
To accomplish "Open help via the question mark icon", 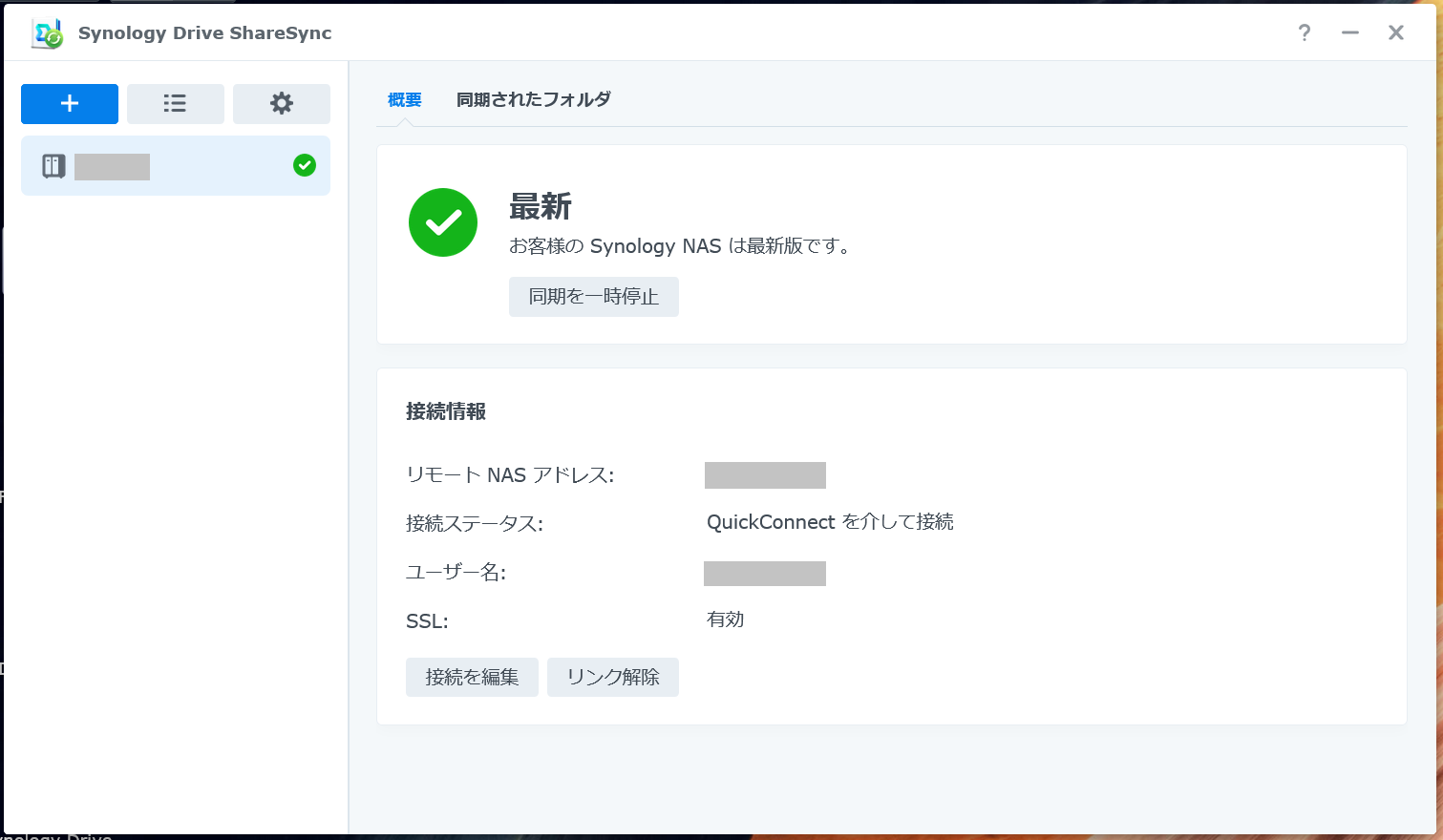I will (x=1305, y=32).
